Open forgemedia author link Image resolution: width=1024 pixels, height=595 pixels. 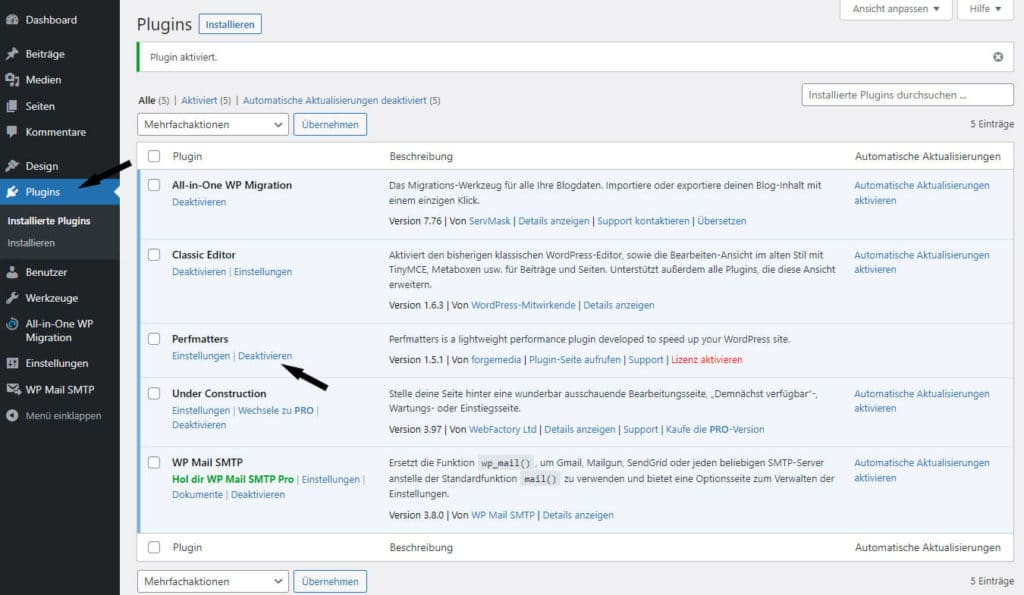[x=496, y=360]
